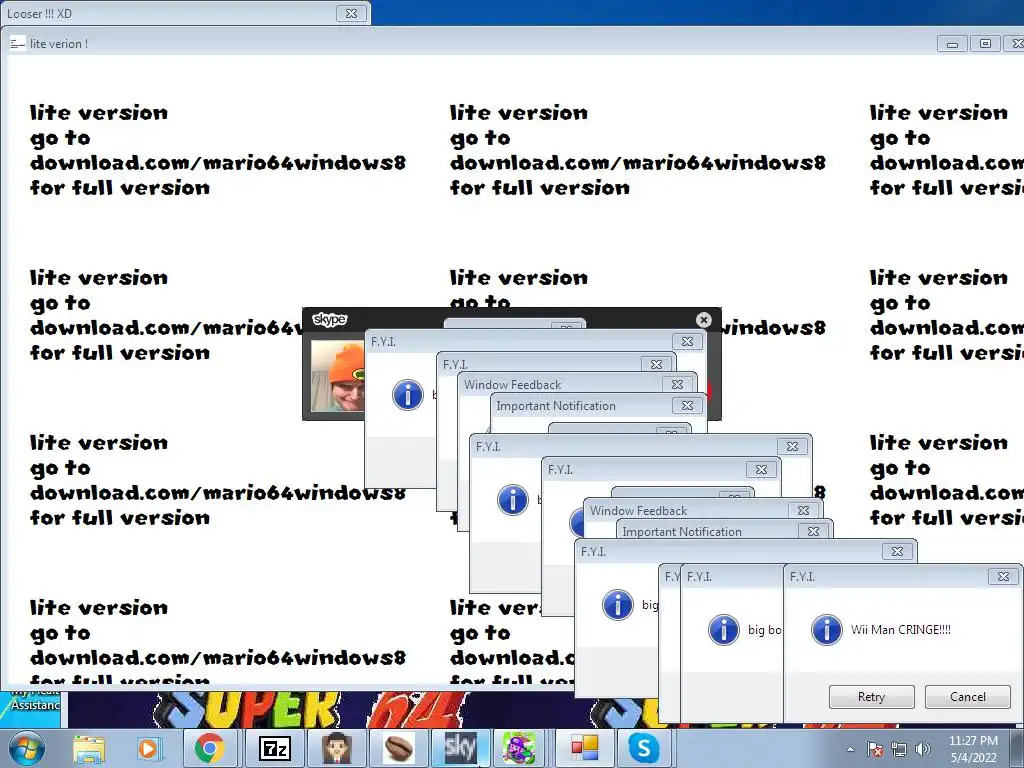Restore down the 'lite verion !' window
Viewport: 1024px width, 768px height.
click(x=985, y=44)
